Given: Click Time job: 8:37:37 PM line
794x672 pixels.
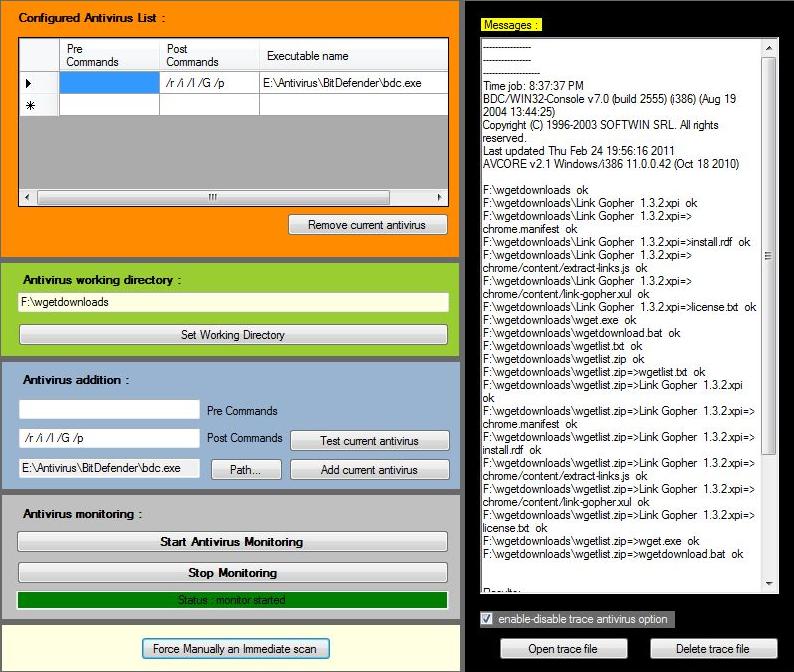Looking at the screenshot, I should (533, 86).
